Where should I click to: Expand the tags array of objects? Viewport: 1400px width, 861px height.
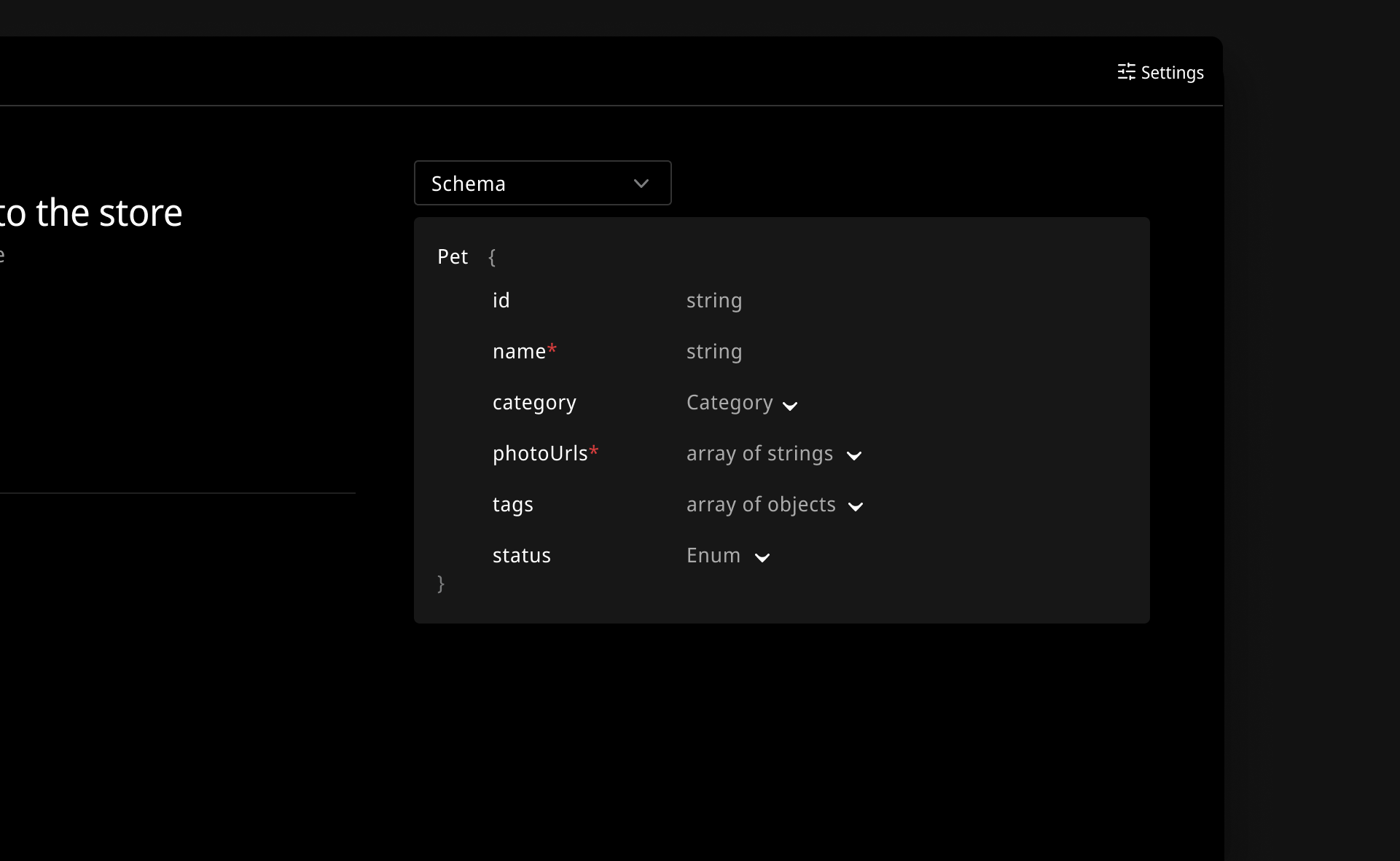coord(855,505)
